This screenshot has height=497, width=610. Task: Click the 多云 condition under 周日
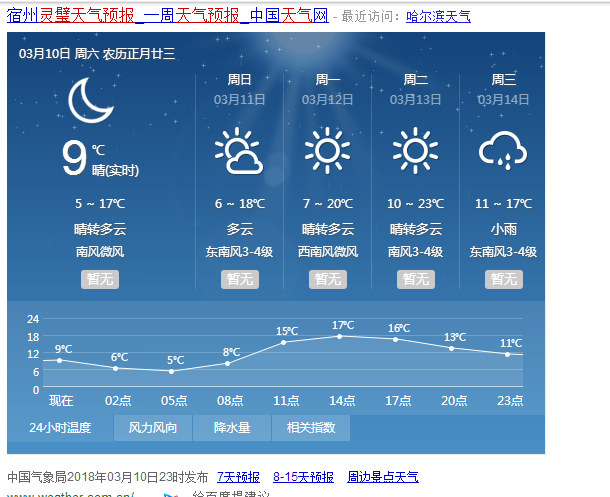pyautogui.click(x=240, y=229)
